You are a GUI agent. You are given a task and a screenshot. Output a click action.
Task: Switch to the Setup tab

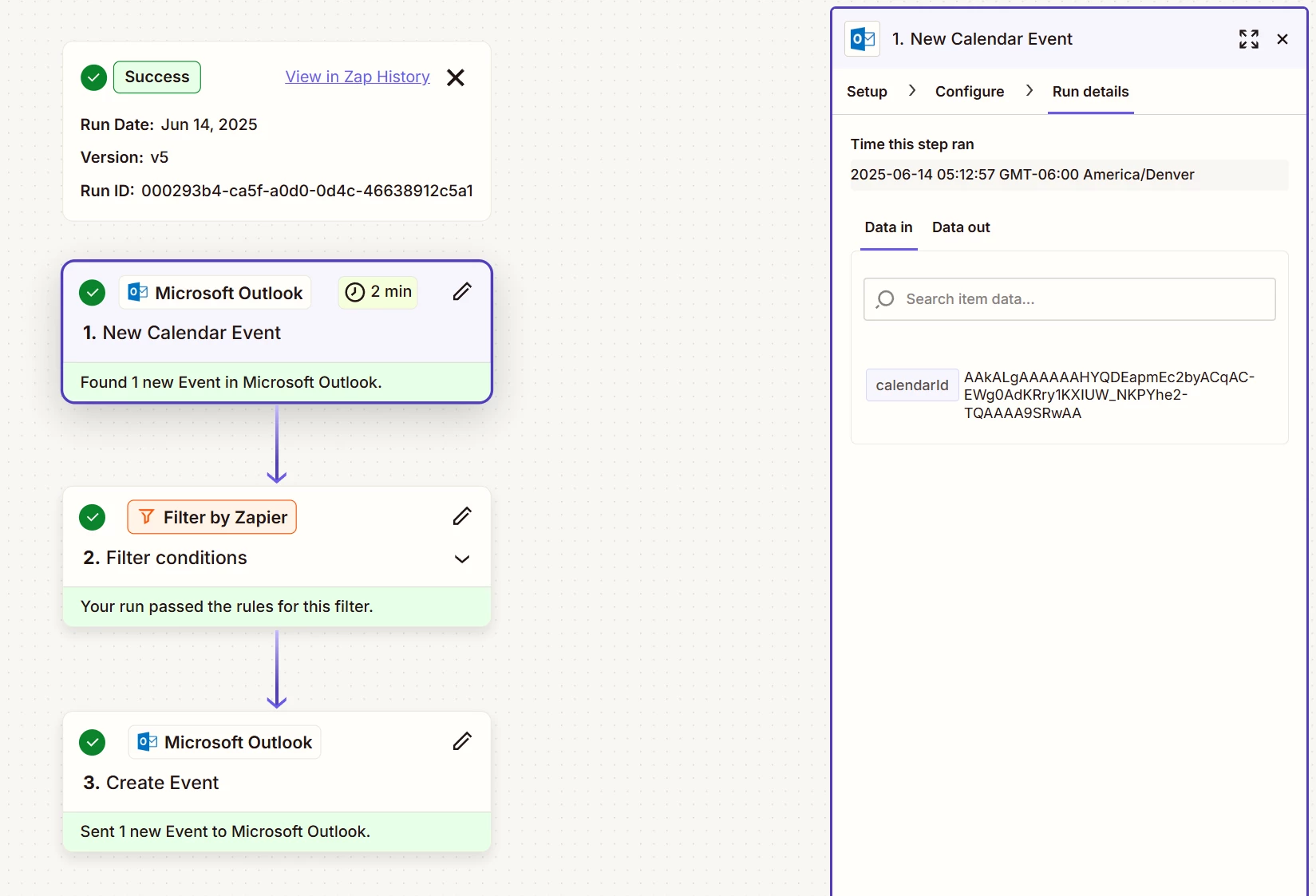pyautogui.click(x=867, y=92)
